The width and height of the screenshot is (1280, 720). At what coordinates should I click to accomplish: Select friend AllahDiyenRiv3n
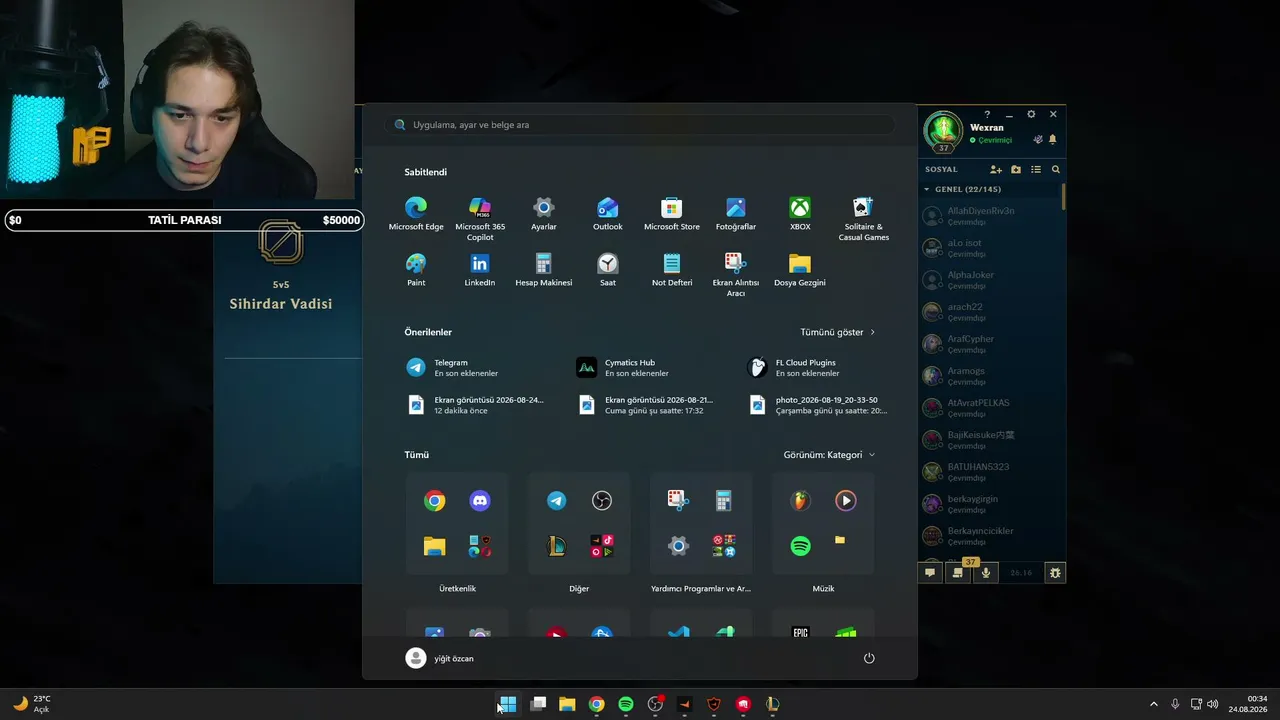[x=990, y=215]
